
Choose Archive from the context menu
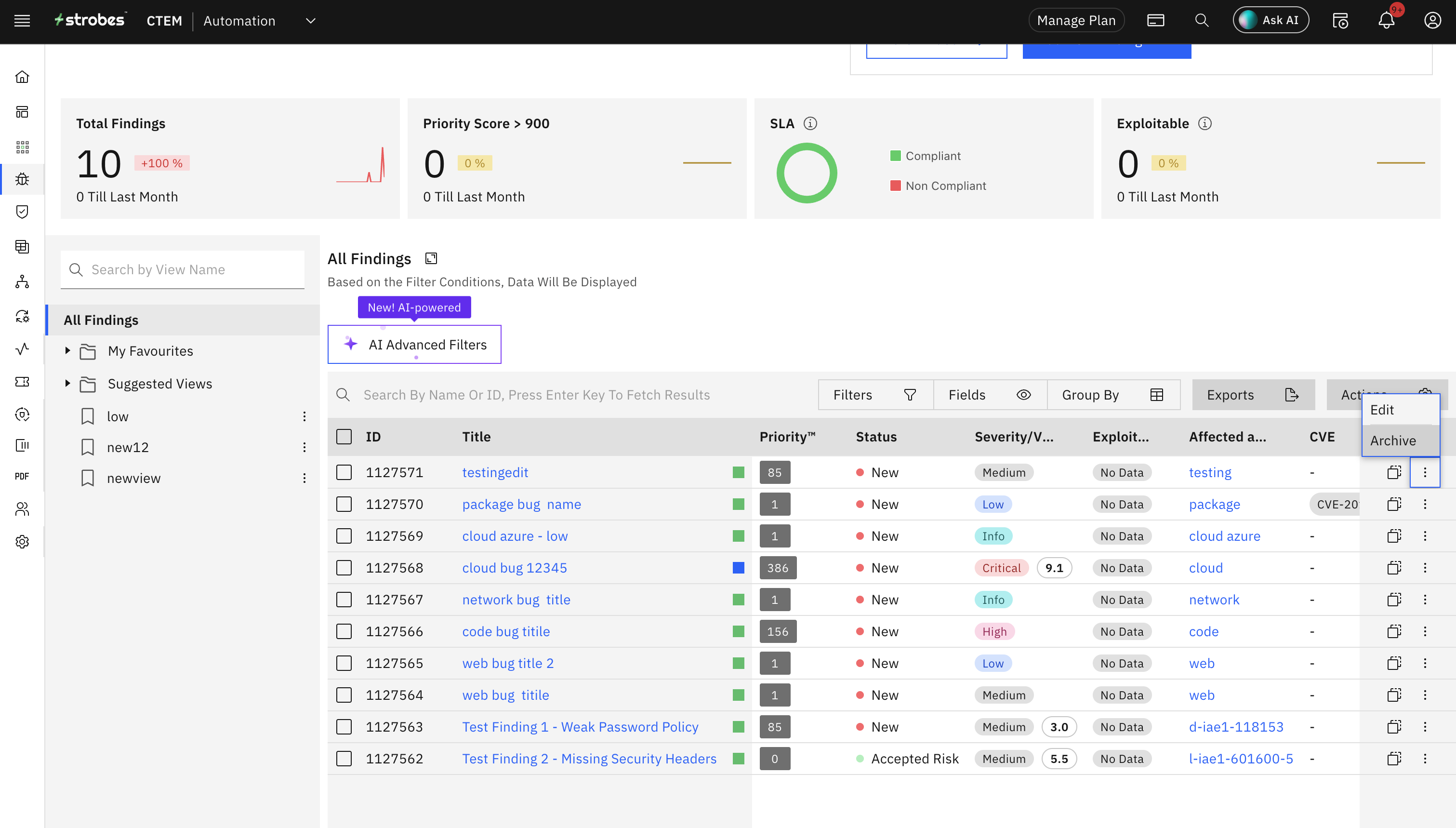(x=1393, y=441)
